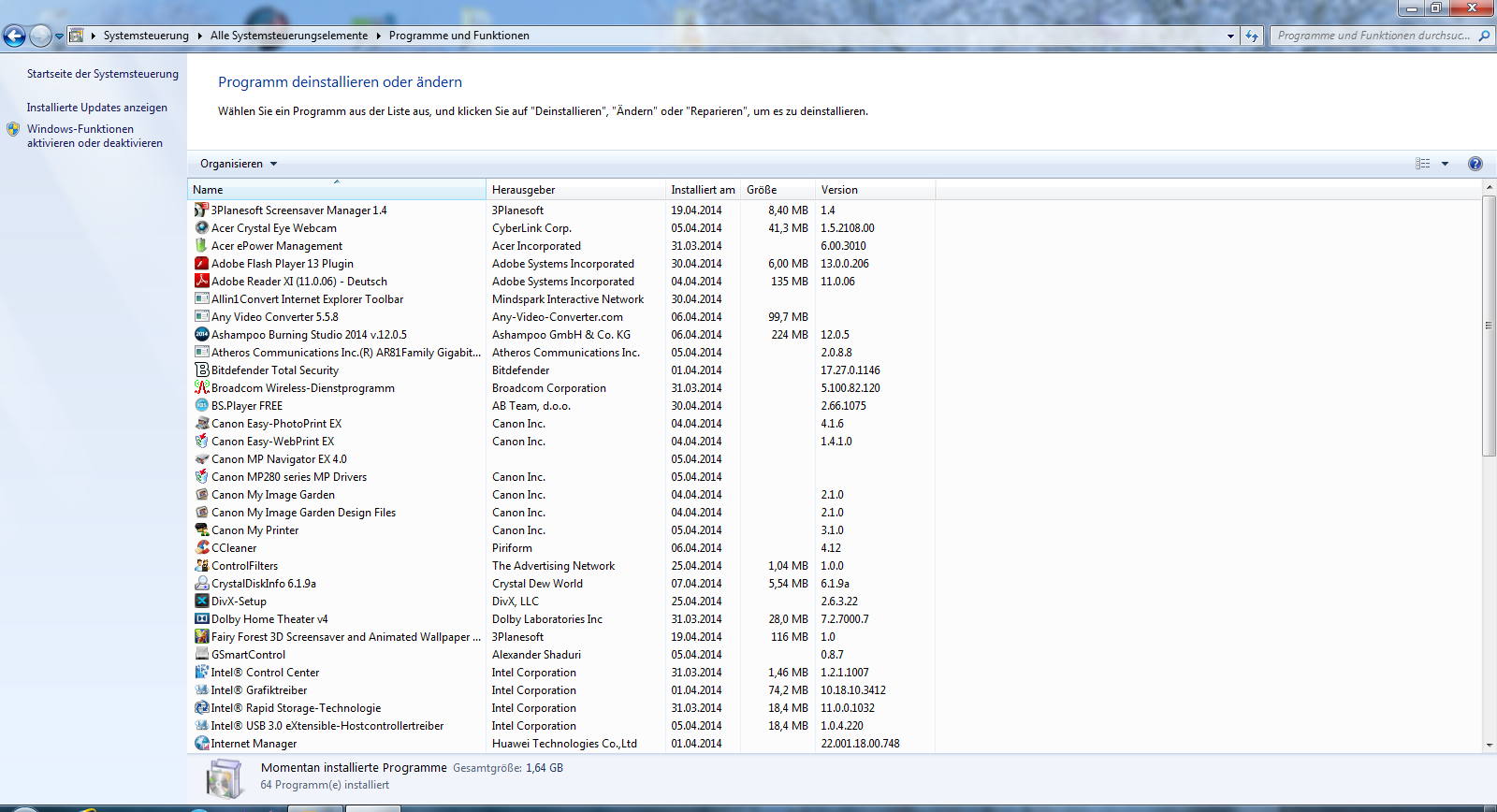Select the Acer Crystal Eye Webcam icon
Image resolution: width=1497 pixels, height=812 pixels.
[201, 228]
